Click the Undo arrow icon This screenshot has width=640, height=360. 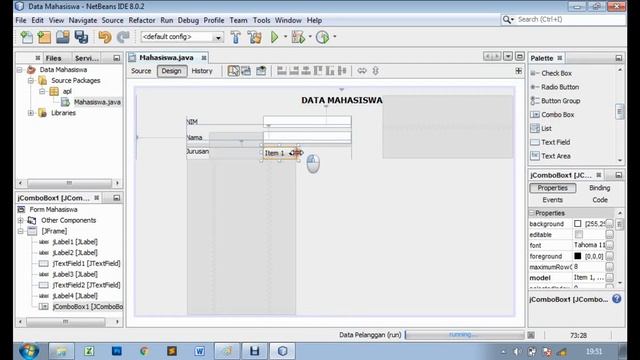(105, 37)
